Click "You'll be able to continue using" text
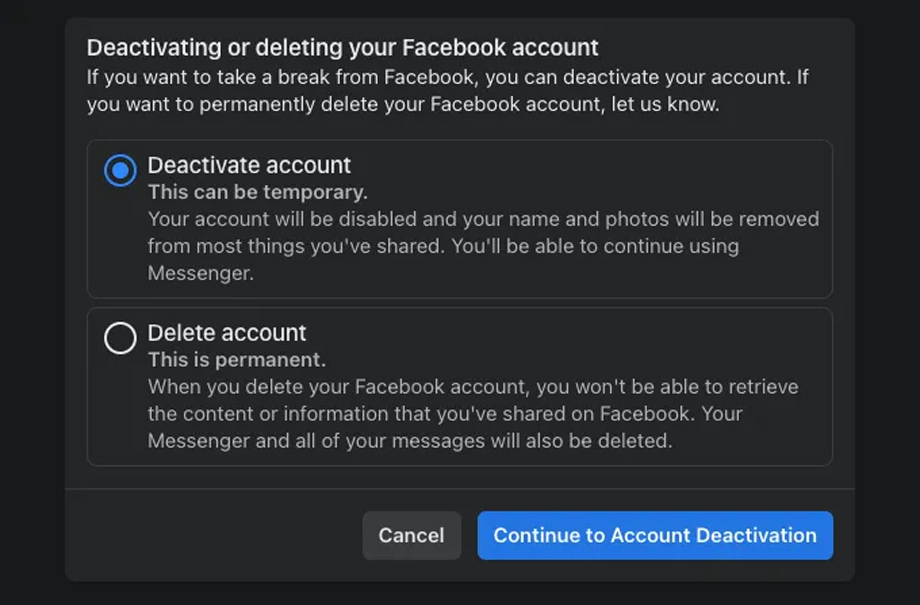The width and height of the screenshot is (920, 605). point(596,246)
